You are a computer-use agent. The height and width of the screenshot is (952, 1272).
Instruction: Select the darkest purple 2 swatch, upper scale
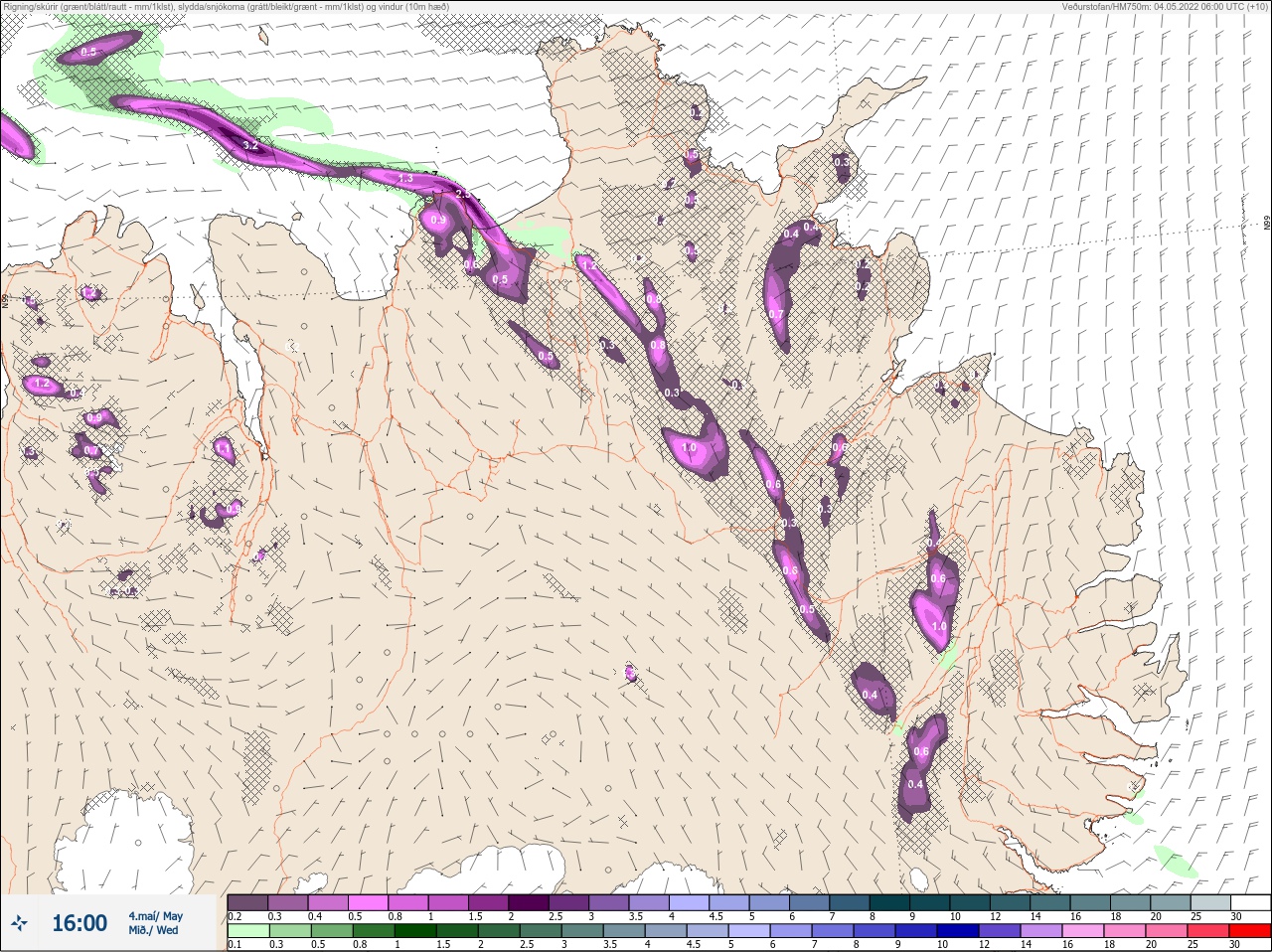530,902
